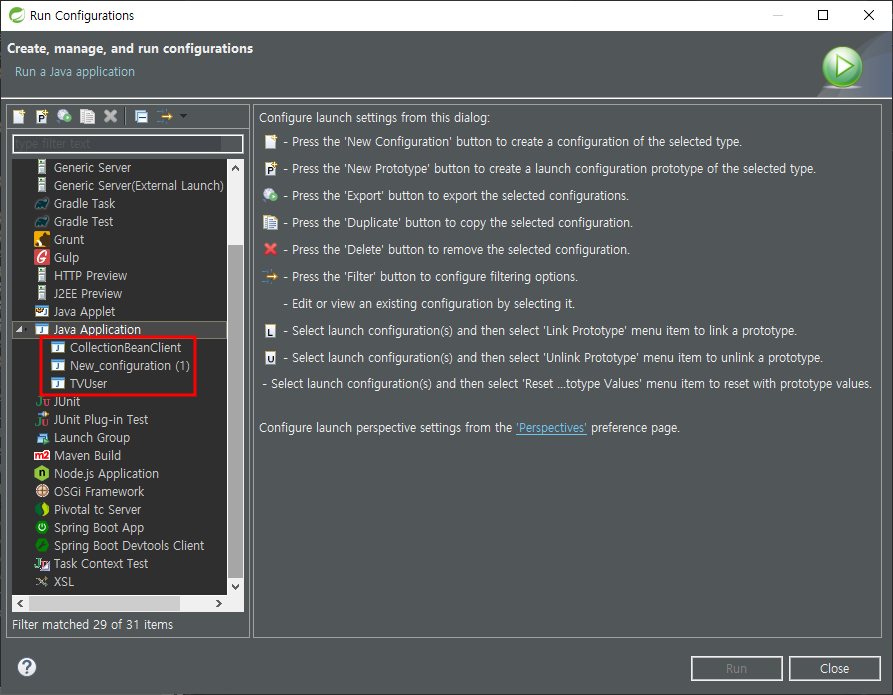
Task: Click the vertical scrollbar thumb in tree
Action: pos(236,410)
